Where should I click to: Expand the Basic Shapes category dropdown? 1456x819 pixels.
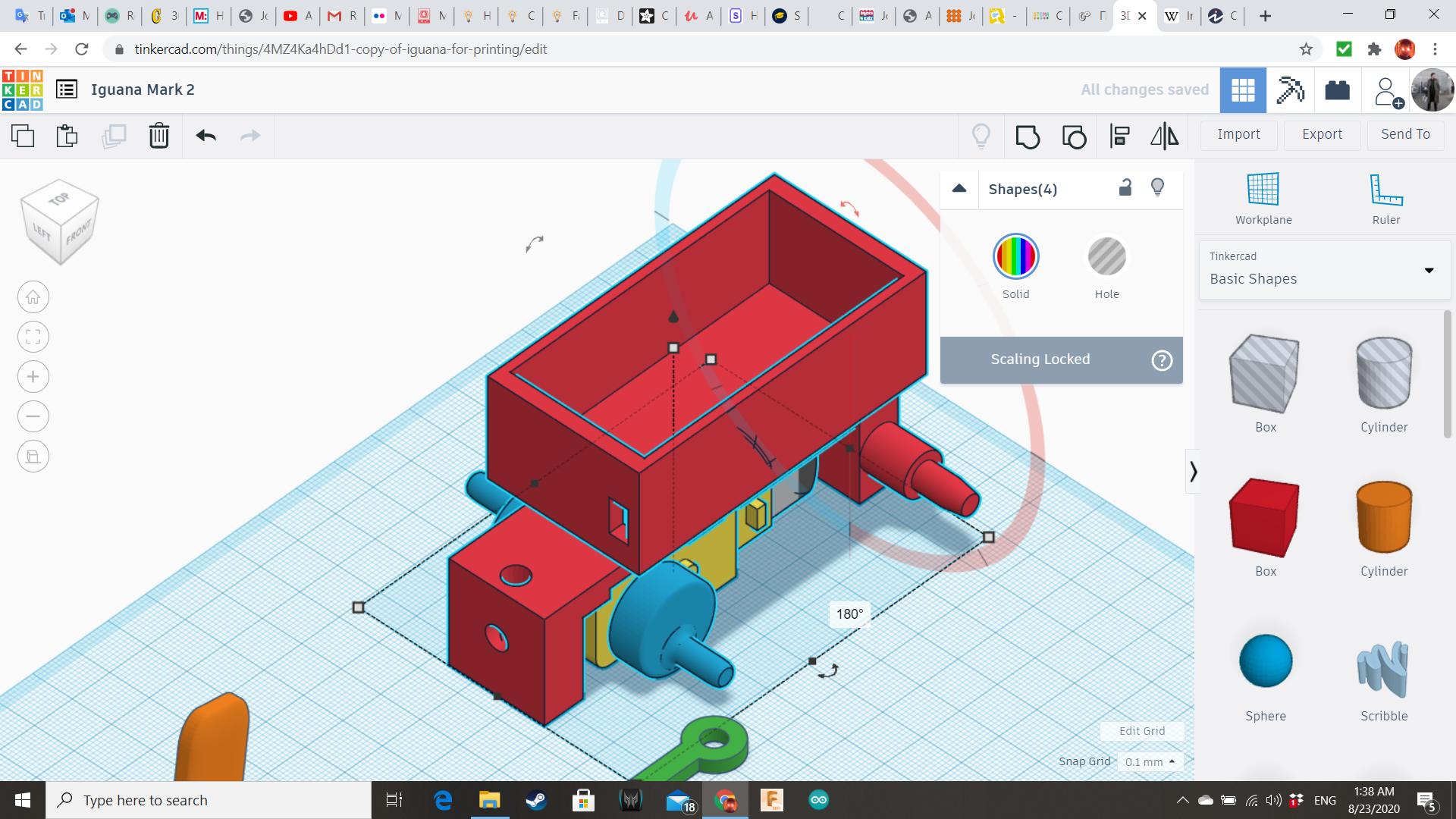coord(1429,270)
